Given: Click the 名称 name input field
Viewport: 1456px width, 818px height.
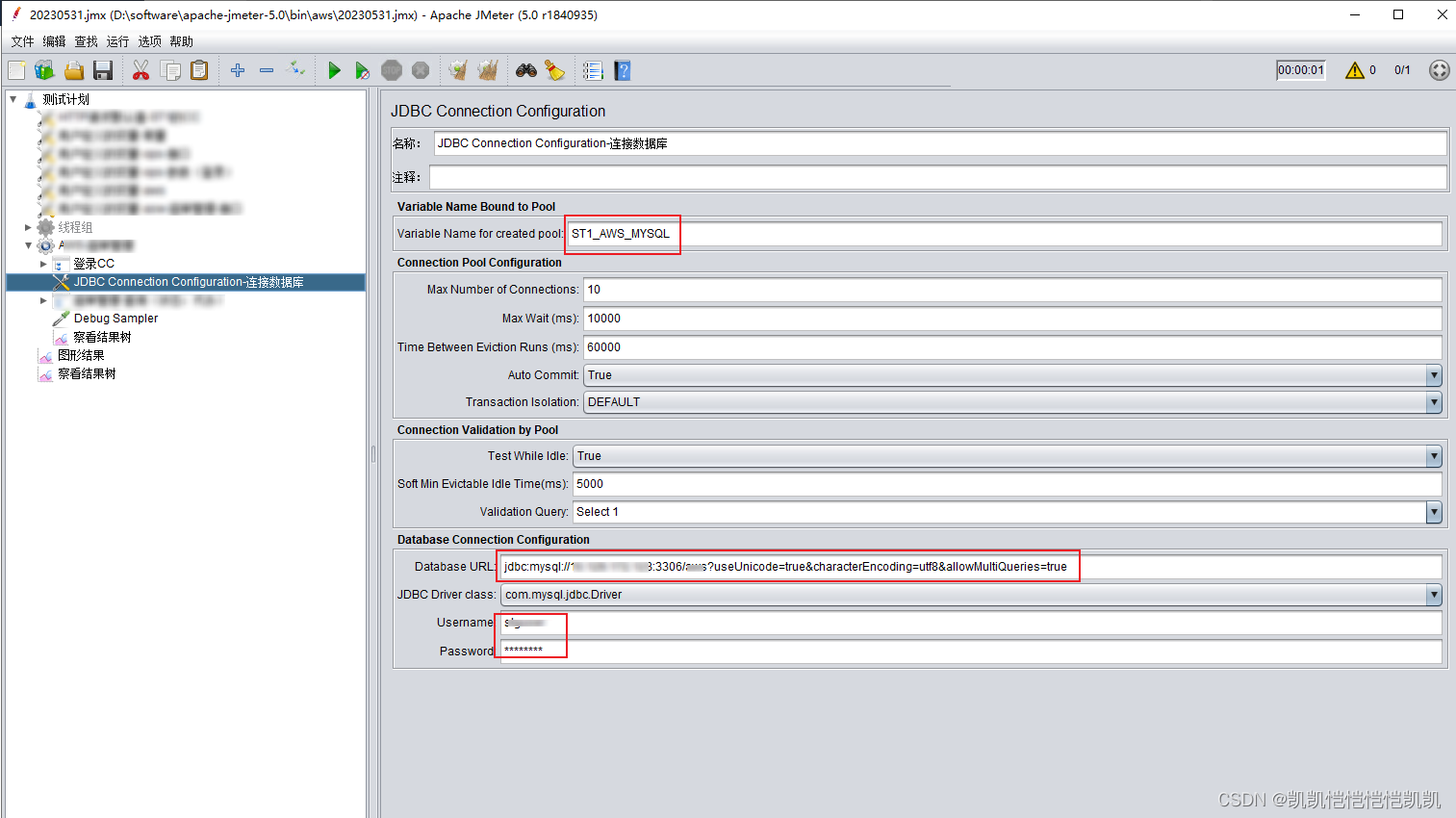Looking at the screenshot, I should point(940,143).
